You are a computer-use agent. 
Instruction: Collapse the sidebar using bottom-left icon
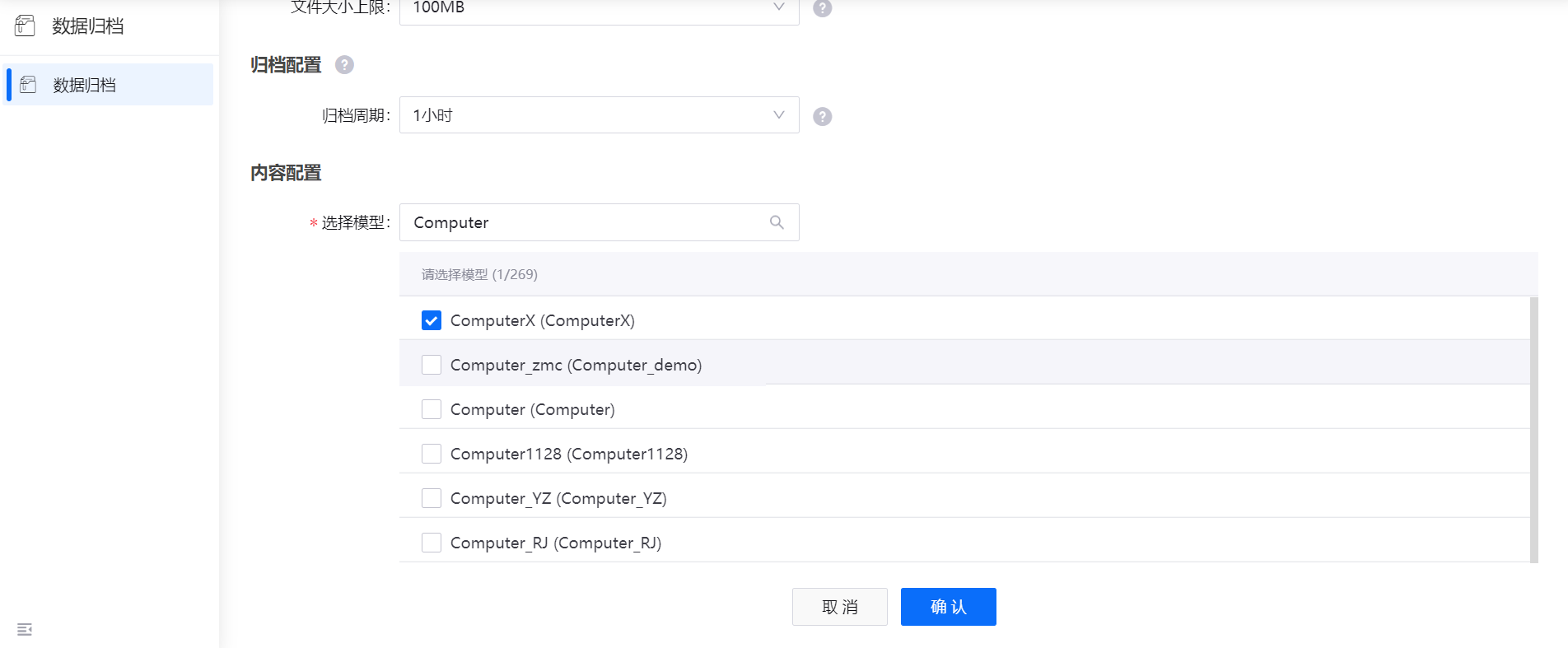click(25, 629)
